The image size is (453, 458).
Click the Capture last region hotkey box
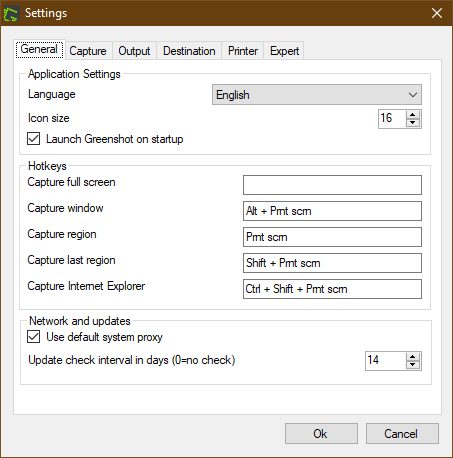(x=332, y=263)
